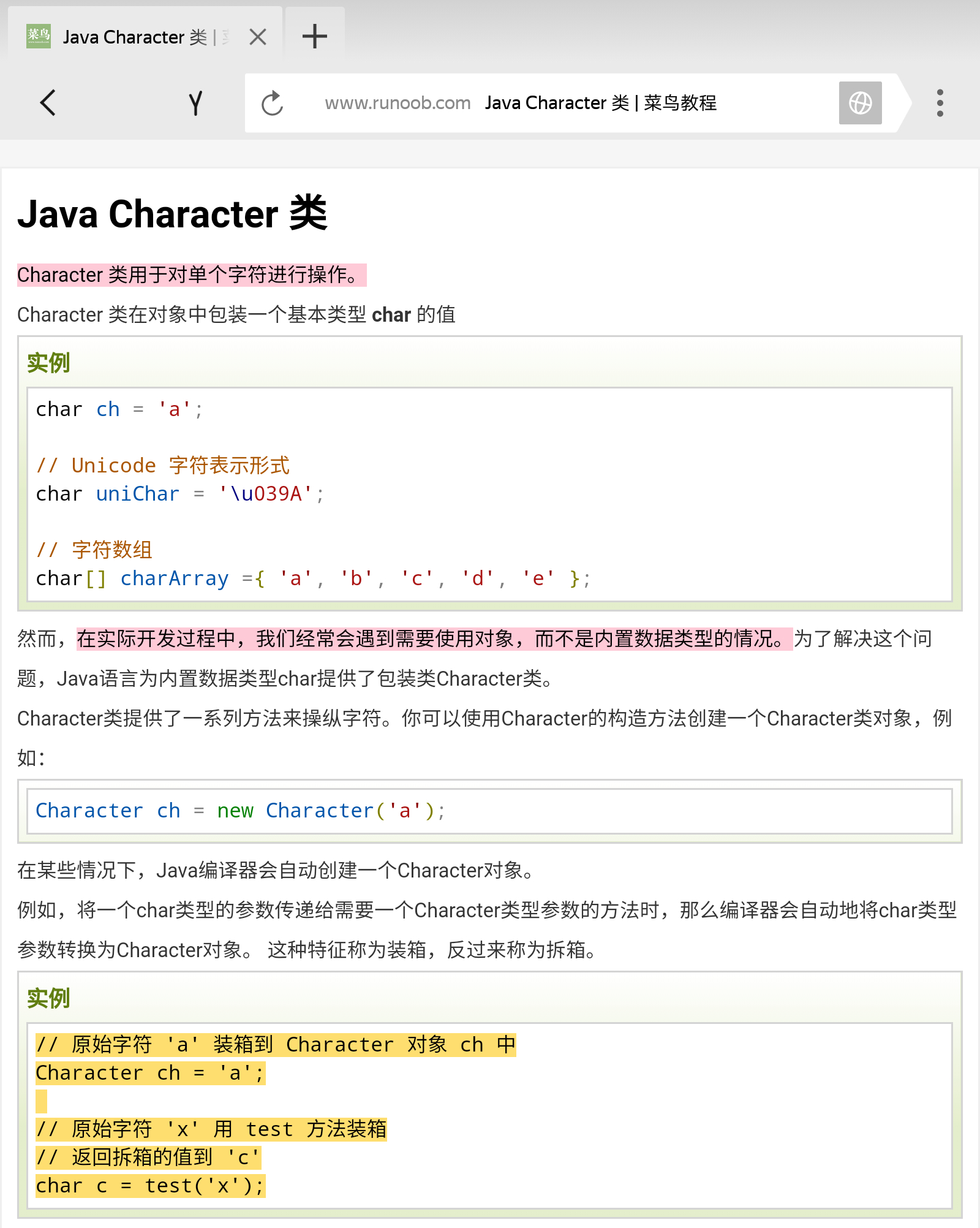Click paragraph starting Character类提供了一系列方法
Viewport: 980px width, 1228px height.
(484, 738)
